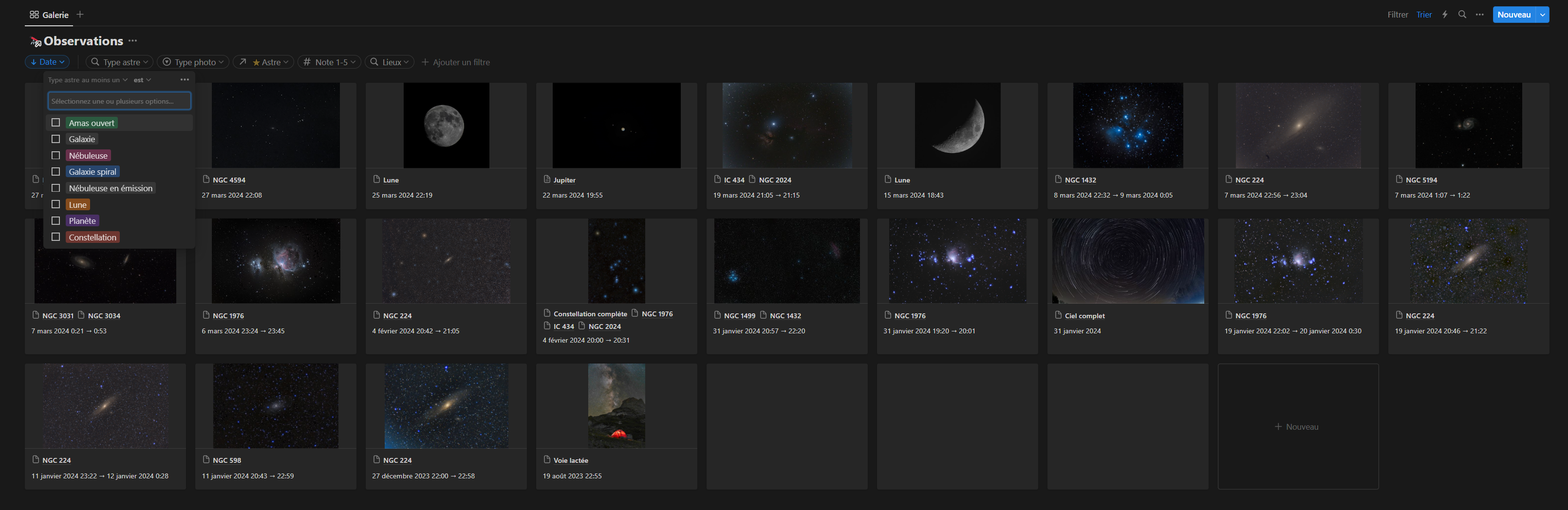The height and width of the screenshot is (510, 1568).
Task: Switch to the Galerie view tab
Action: click(x=49, y=15)
